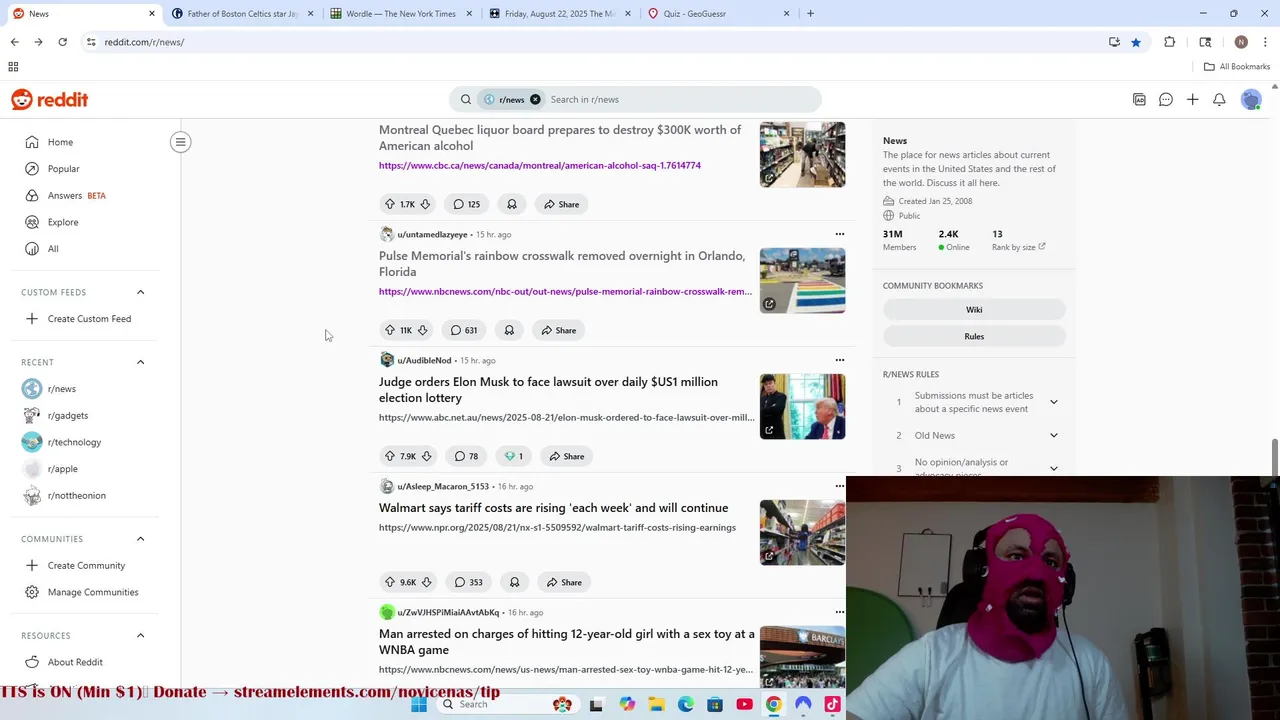Share the Walmart tariff costs post
The width and height of the screenshot is (1280, 720).
tap(564, 582)
